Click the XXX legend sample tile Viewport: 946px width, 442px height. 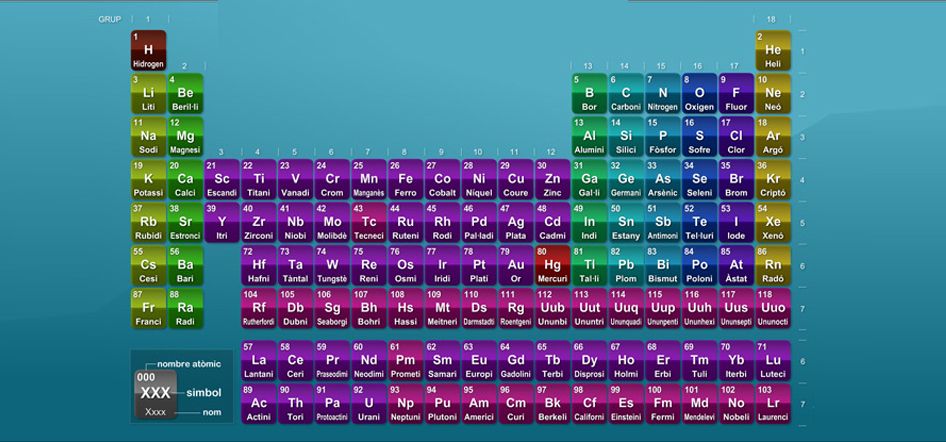(x=155, y=393)
